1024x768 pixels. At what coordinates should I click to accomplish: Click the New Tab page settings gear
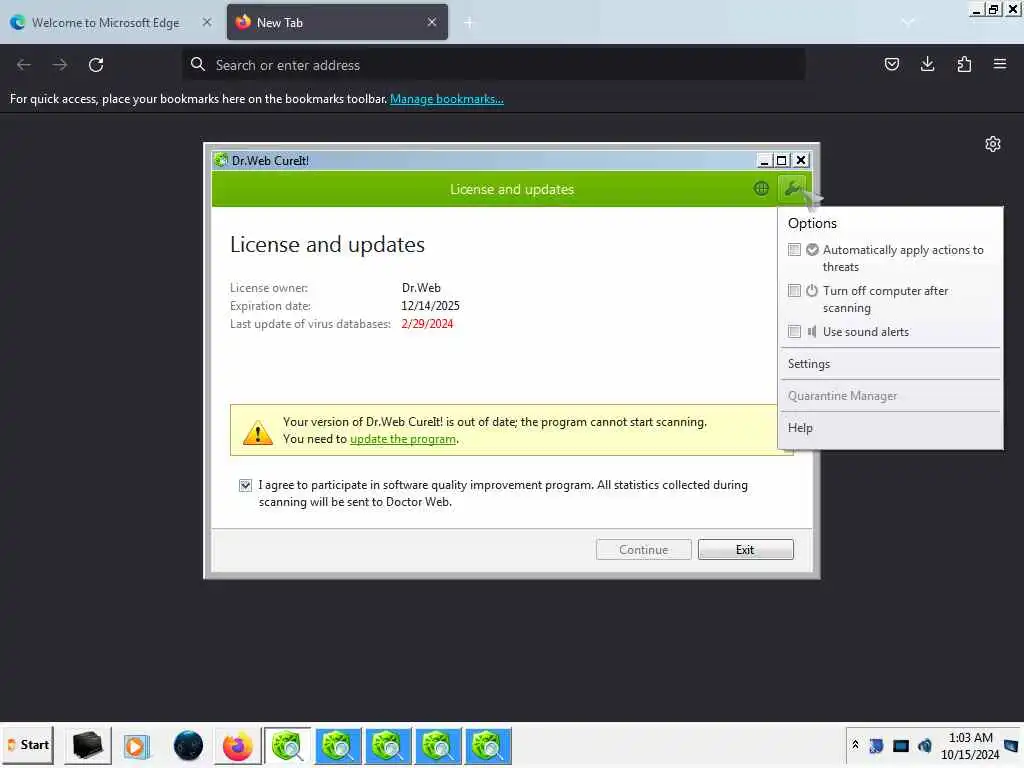[x=993, y=144]
